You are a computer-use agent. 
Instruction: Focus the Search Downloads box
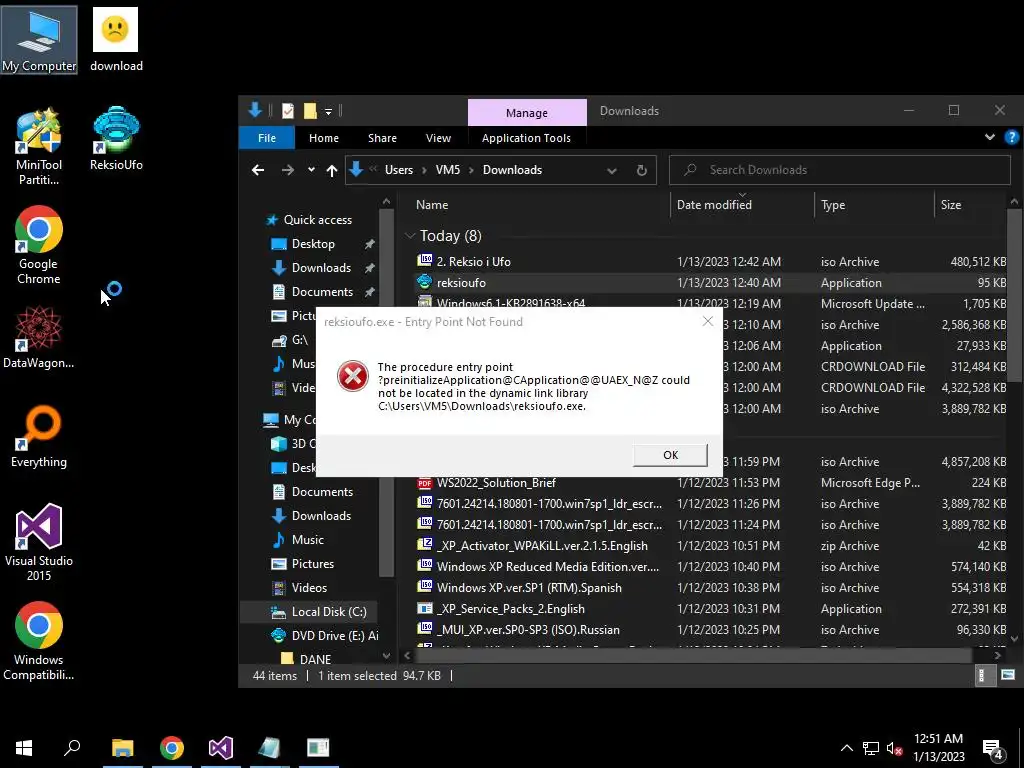(x=840, y=170)
